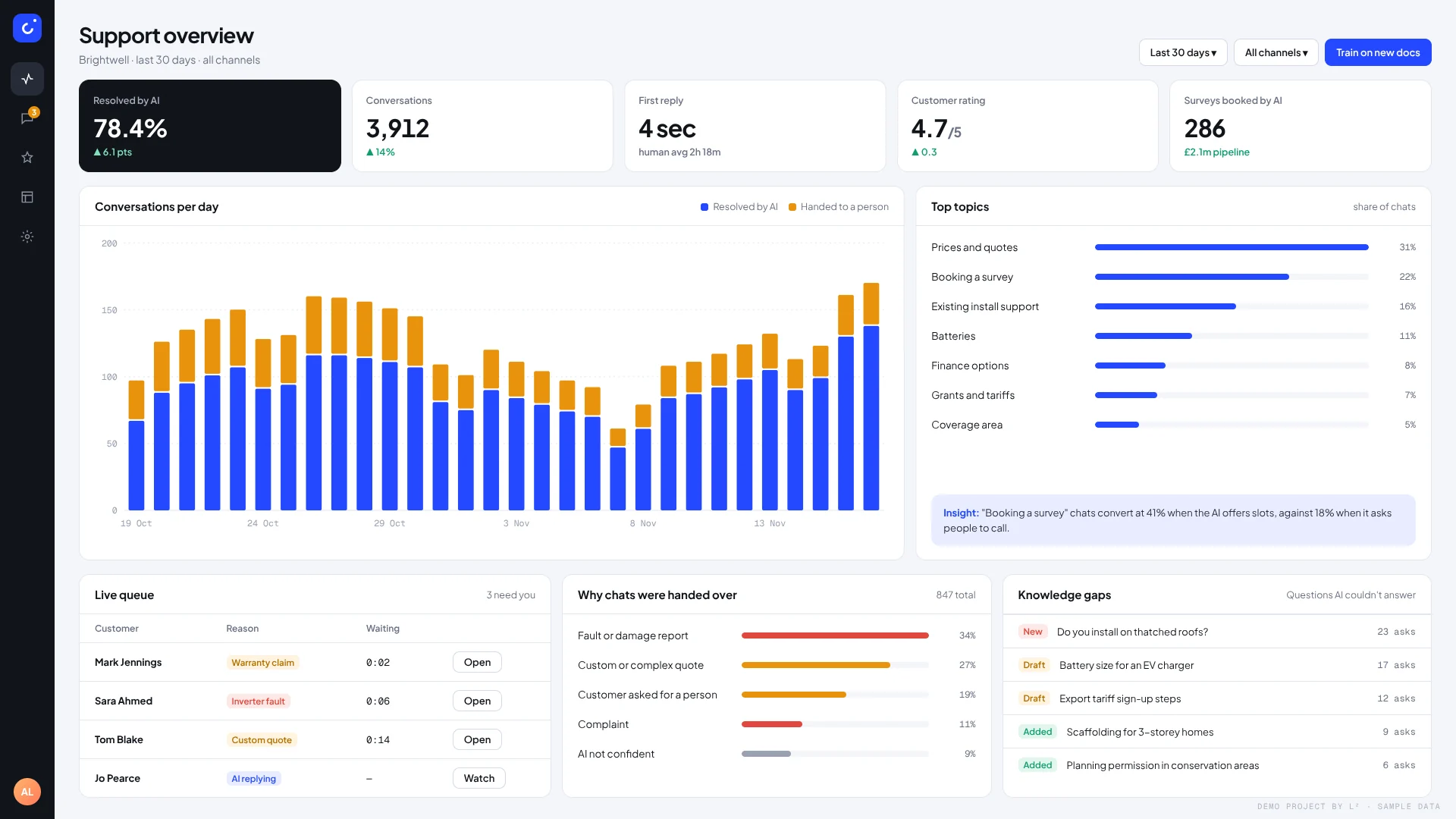Open Planning permission in conservation areas

click(1216, 765)
